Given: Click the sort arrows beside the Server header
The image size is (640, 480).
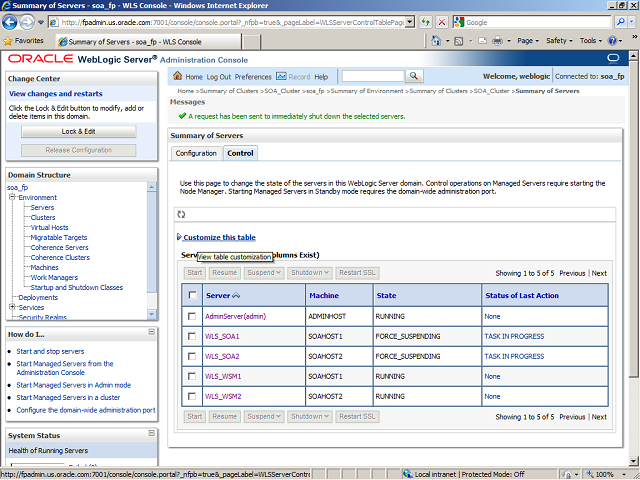Looking at the screenshot, I should [x=237, y=296].
